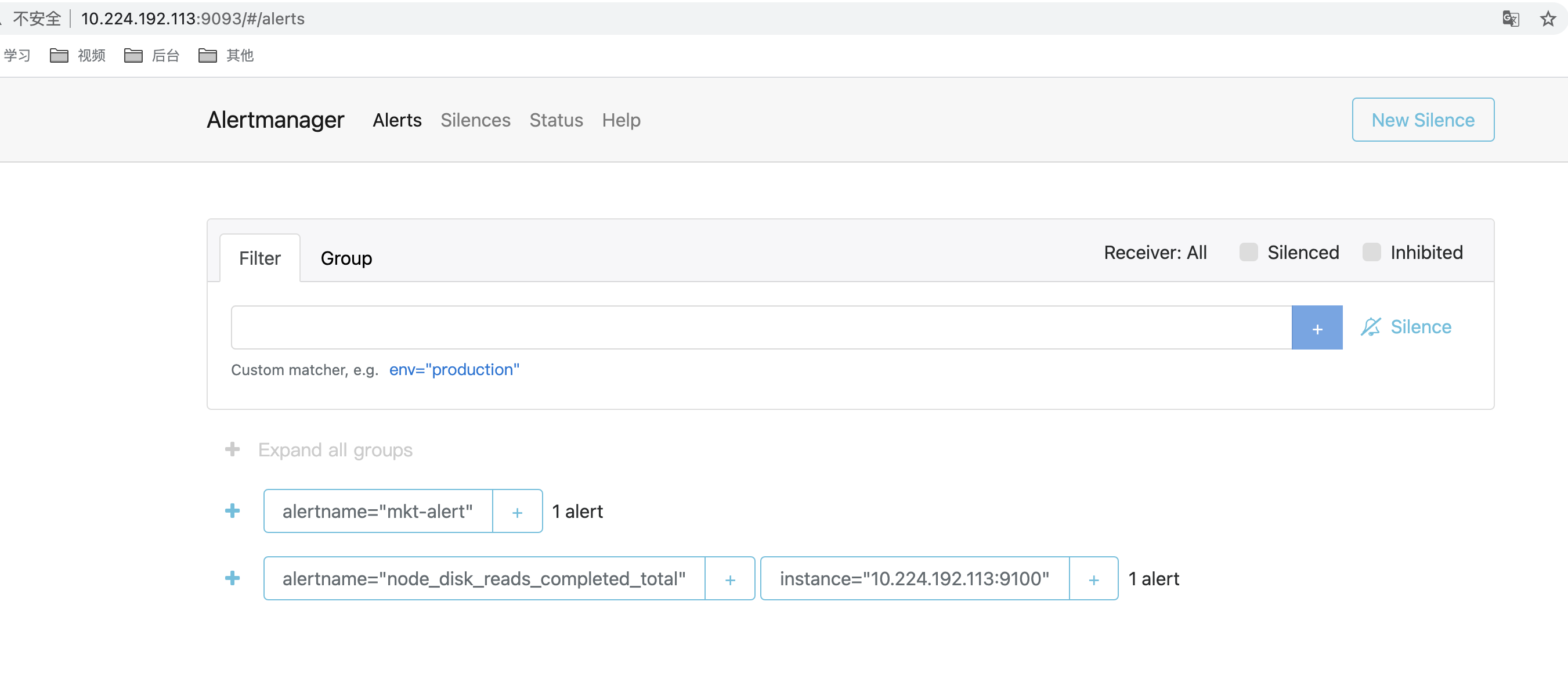Toggle the Inhibited checkbox filter
Viewport: 1568px width, 677px height.
tap(1371, 252)
